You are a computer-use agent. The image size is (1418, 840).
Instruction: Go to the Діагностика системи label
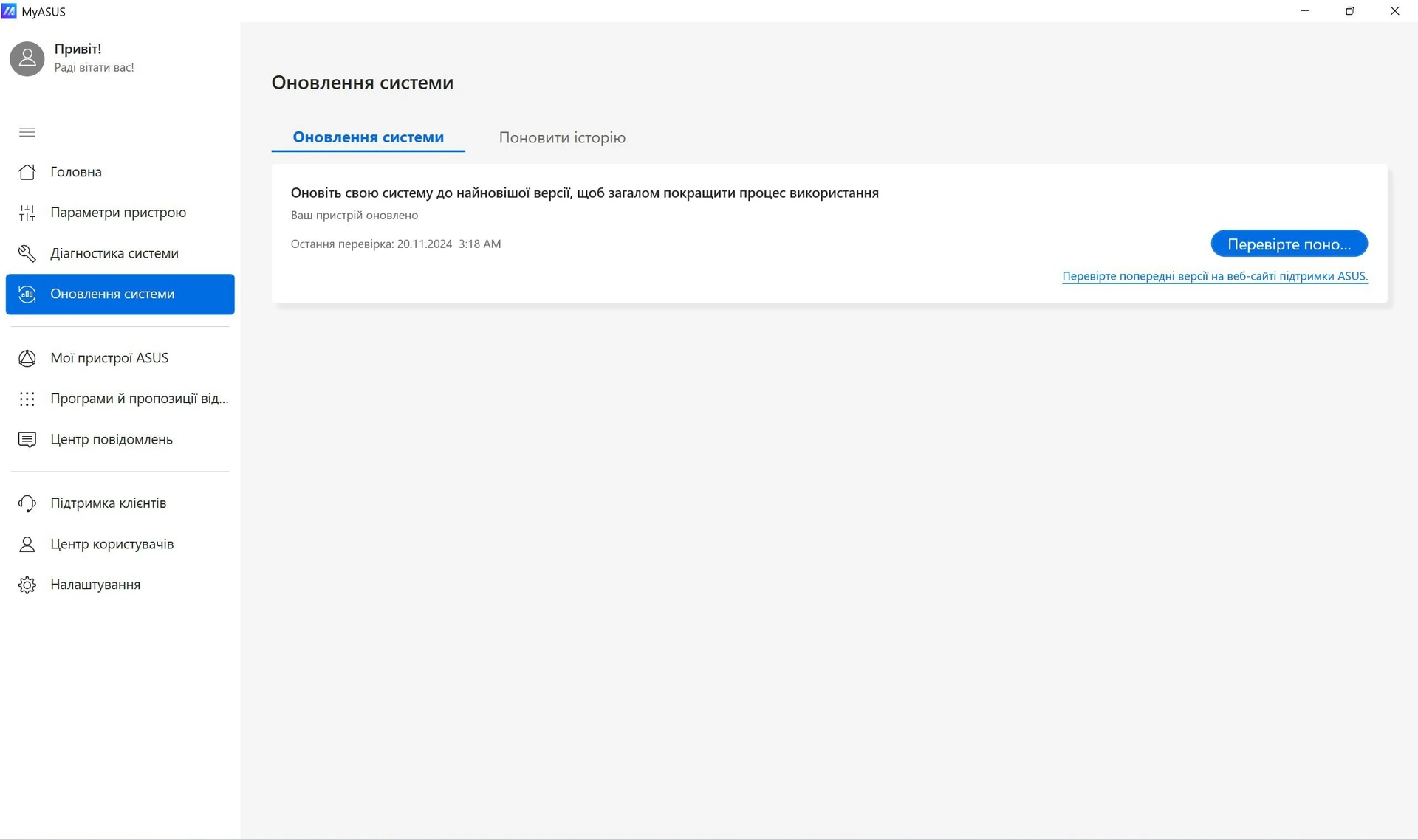point(114,253)
